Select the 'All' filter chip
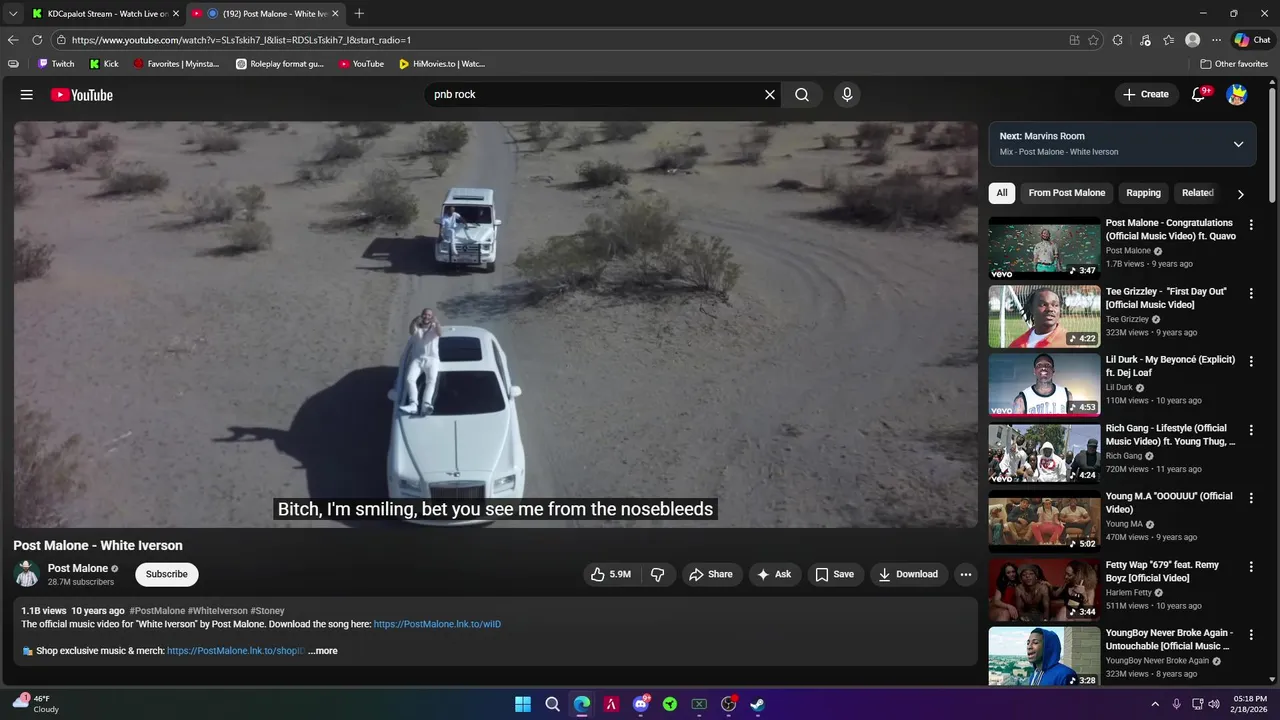This screenshot has width=1280, height=720. [x=1002, y=193]
